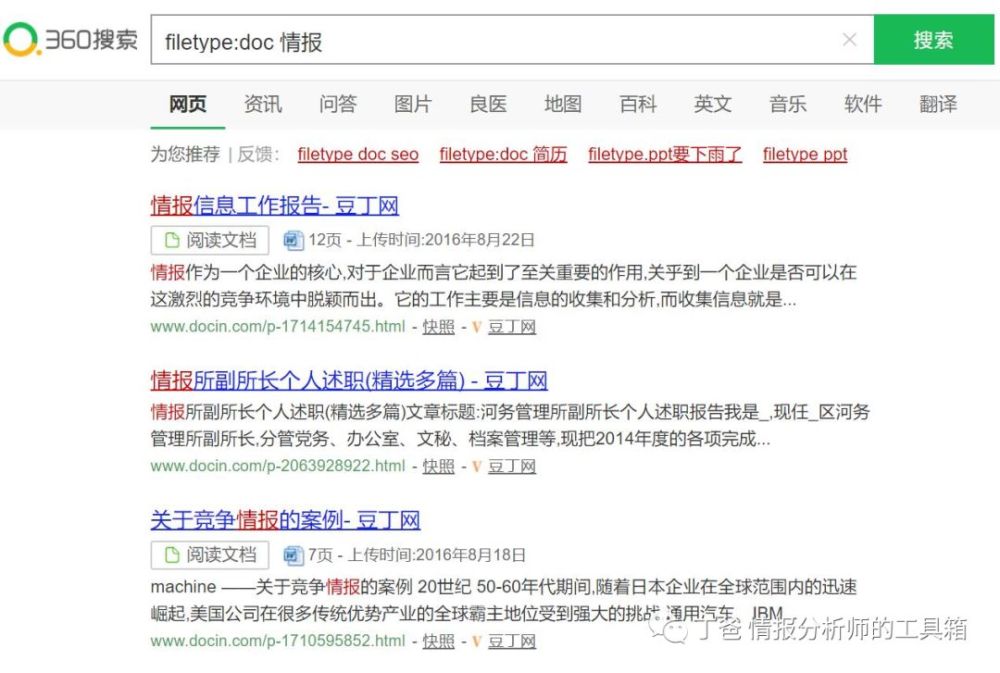
Task: Click 豆丁网 source link for p-1710595852 result
Action: 511,642
